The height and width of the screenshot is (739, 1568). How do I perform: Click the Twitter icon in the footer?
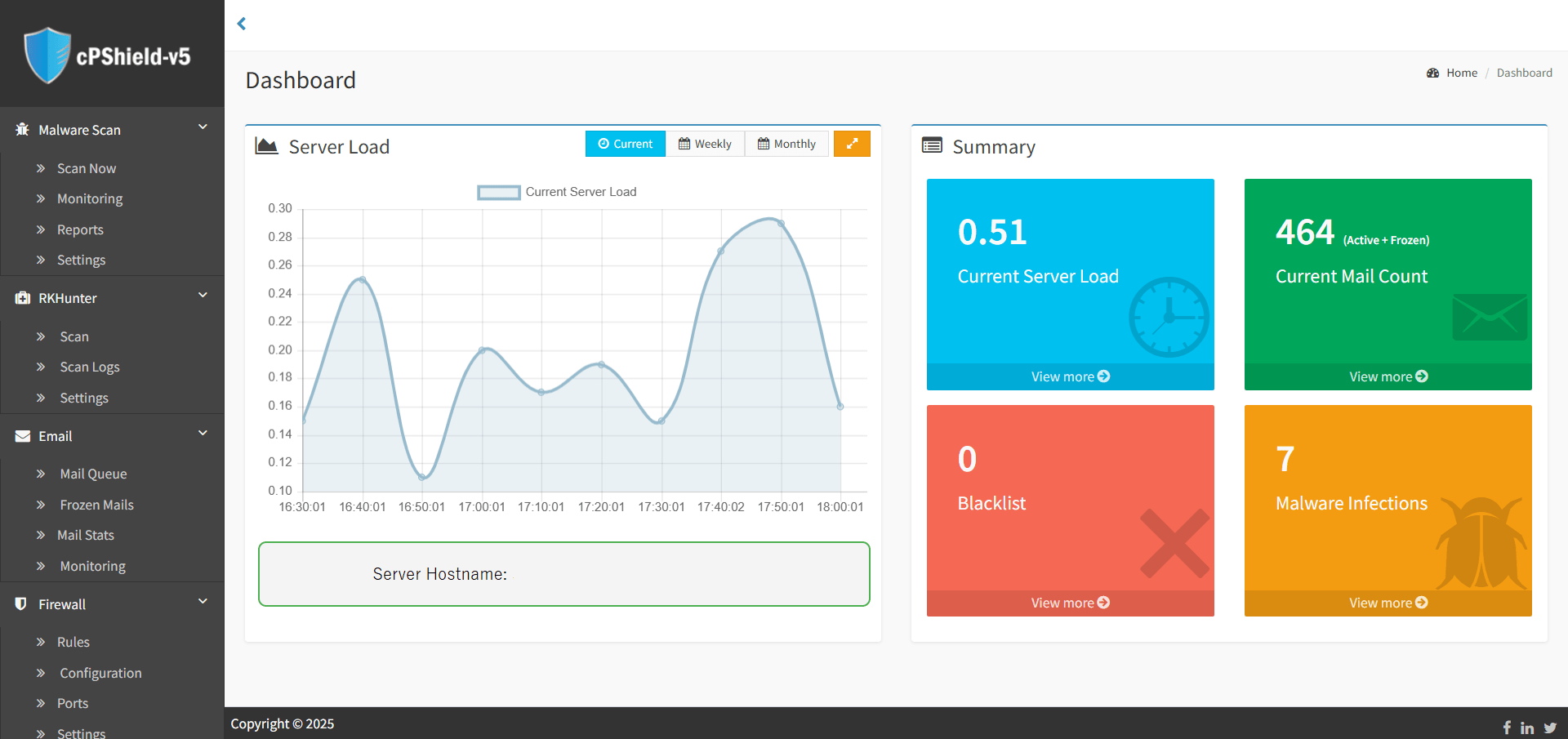click(1550, 728)
